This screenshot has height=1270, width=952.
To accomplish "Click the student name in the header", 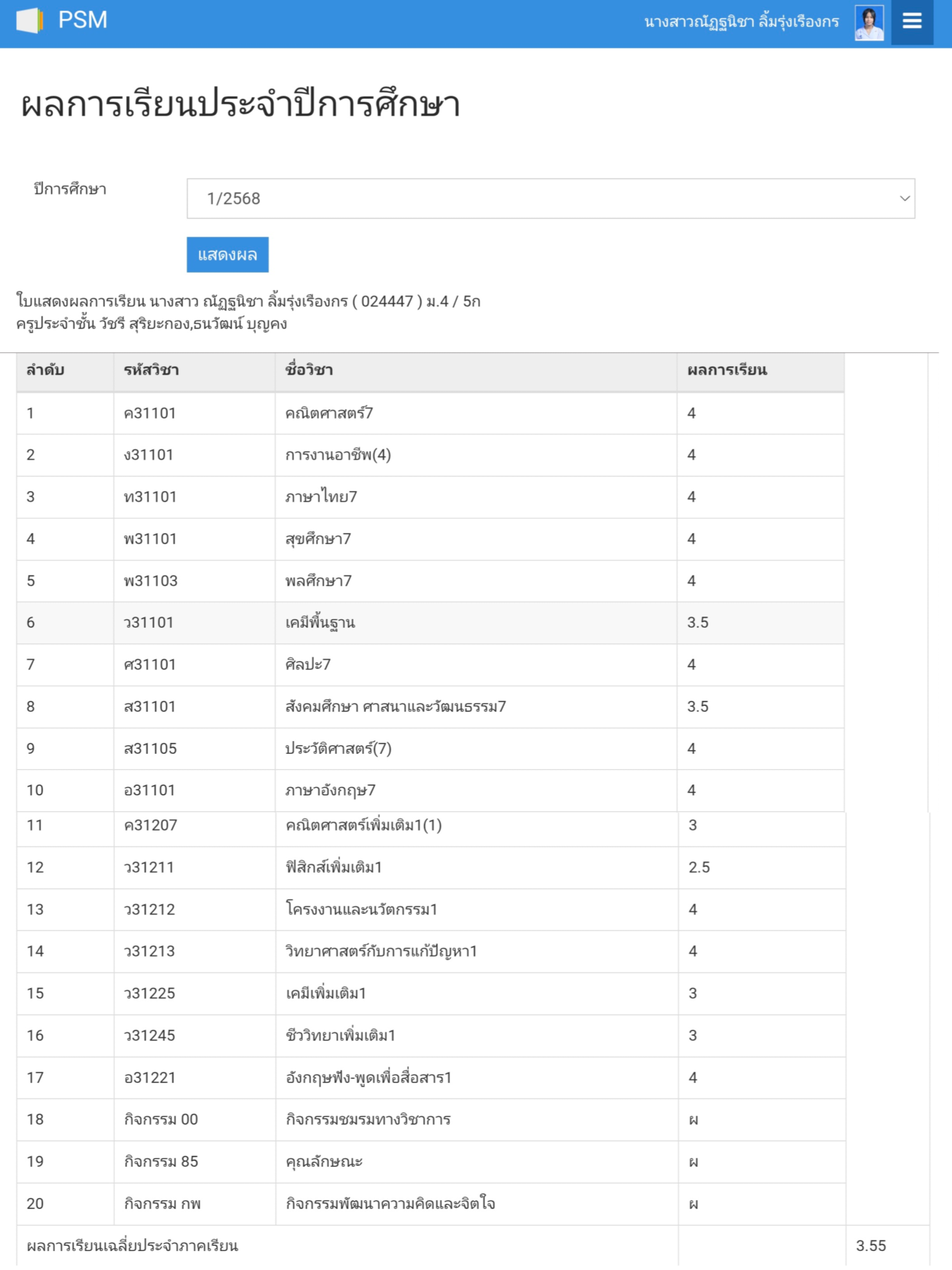I will [x=741, y=23].
